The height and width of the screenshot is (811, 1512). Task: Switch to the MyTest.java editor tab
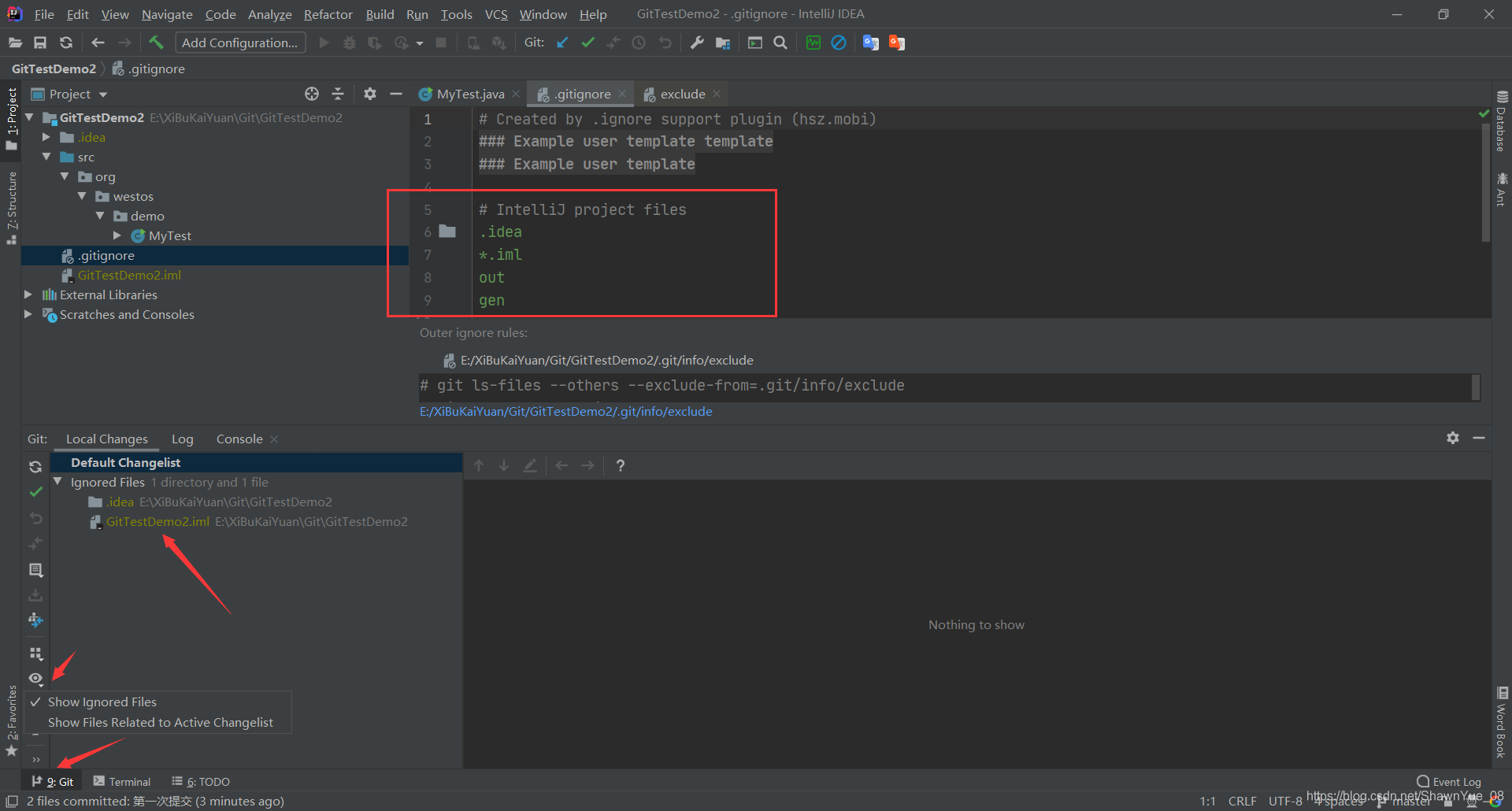(469, 94)
